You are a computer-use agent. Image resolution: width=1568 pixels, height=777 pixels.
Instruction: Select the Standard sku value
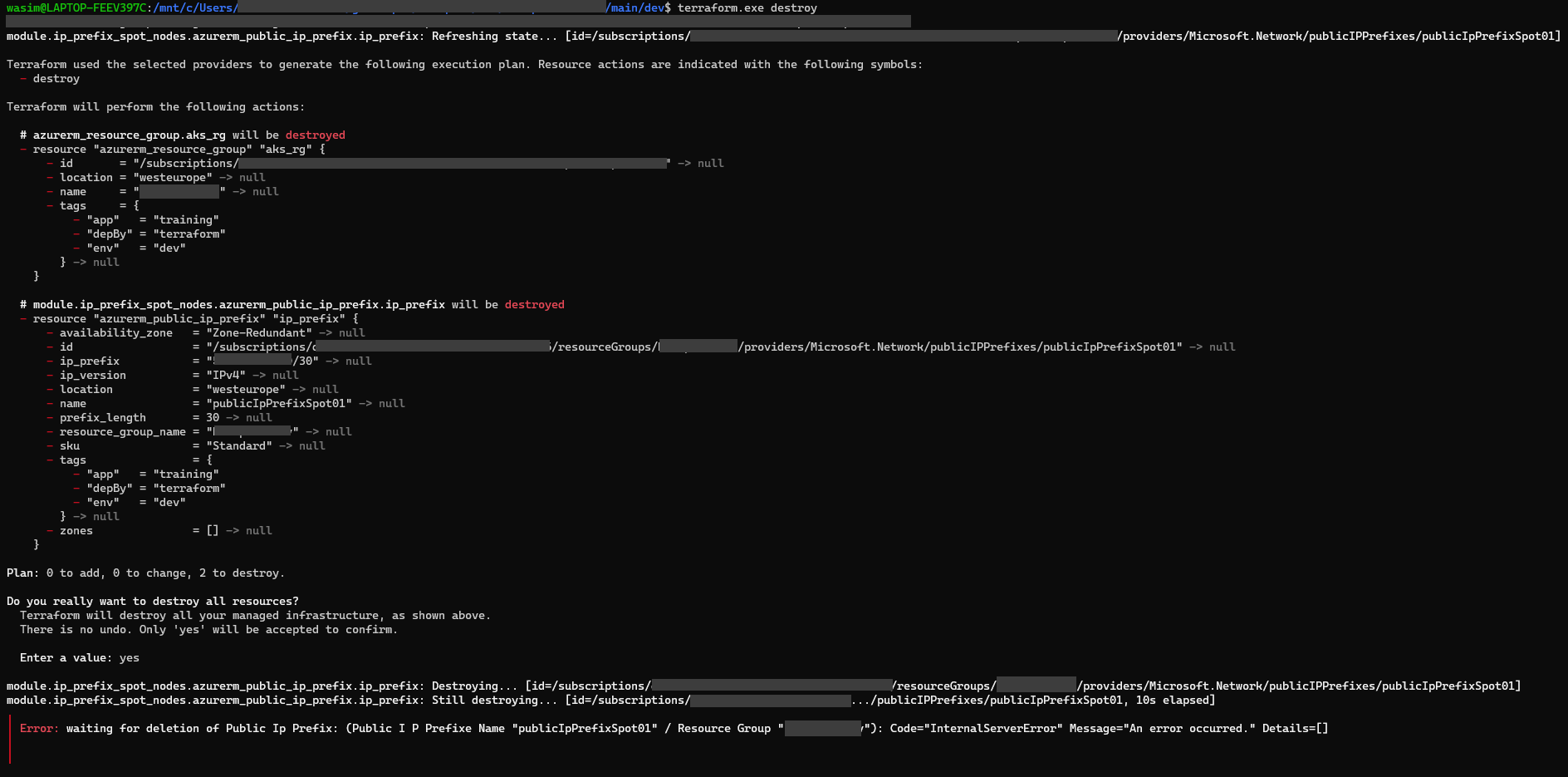[x=238, y=445]
